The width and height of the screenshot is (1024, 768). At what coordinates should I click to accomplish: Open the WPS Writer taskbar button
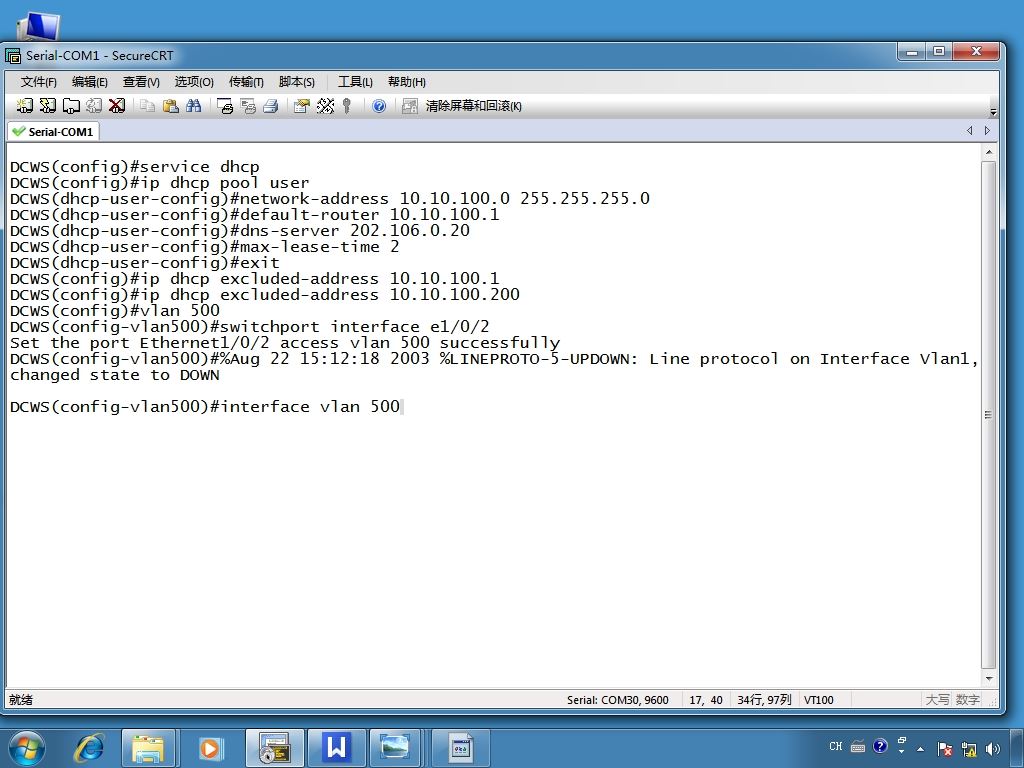(336, 748)
